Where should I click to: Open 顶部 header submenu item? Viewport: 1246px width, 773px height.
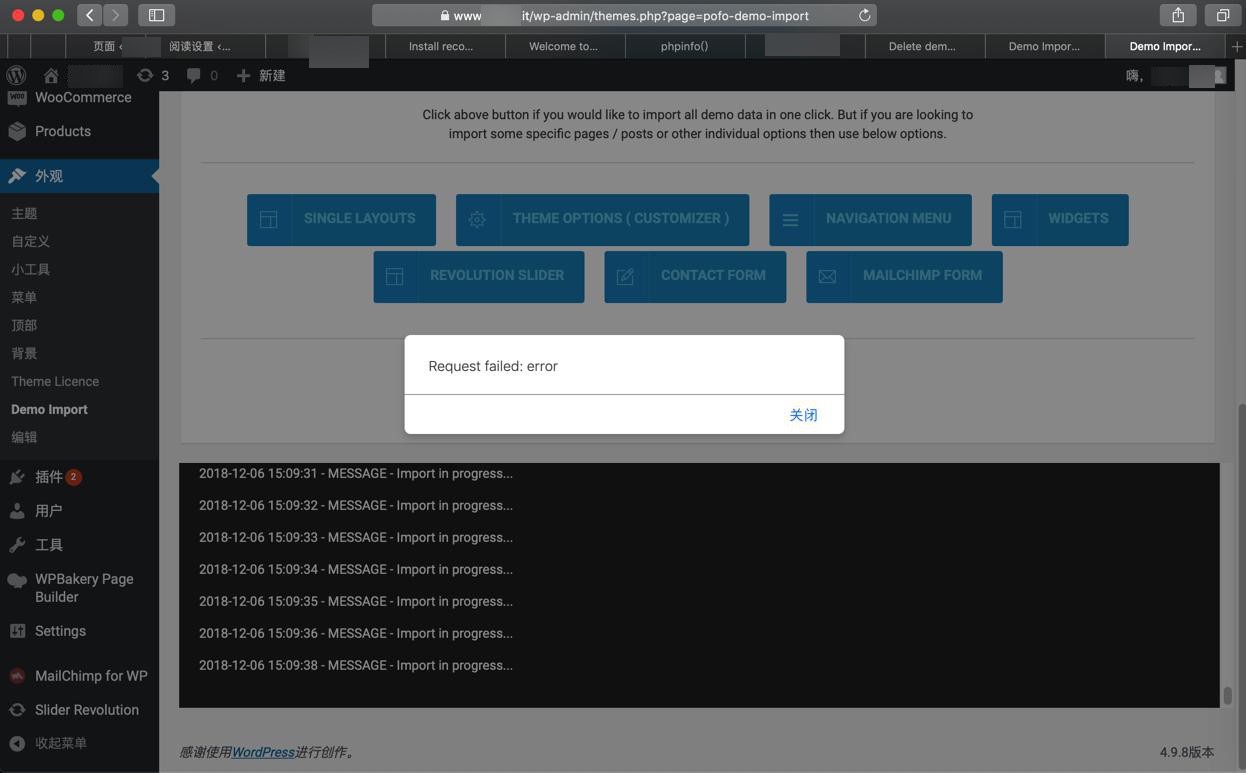click(x=24, y=325)
